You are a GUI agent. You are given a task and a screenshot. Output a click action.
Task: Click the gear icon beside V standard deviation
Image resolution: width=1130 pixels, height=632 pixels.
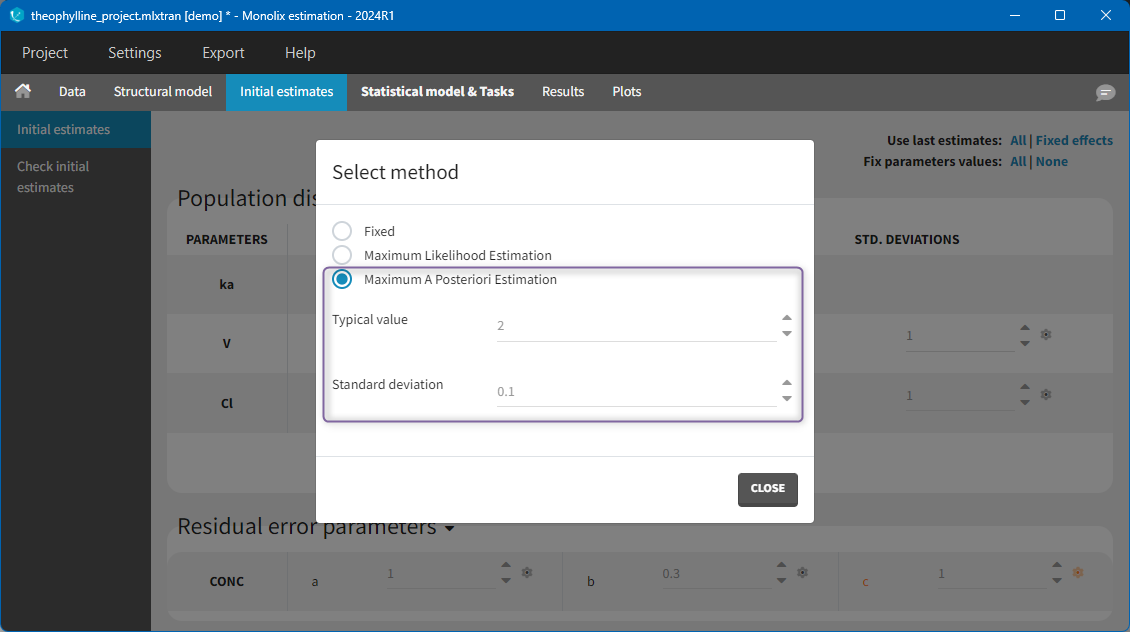point(1046,335)
